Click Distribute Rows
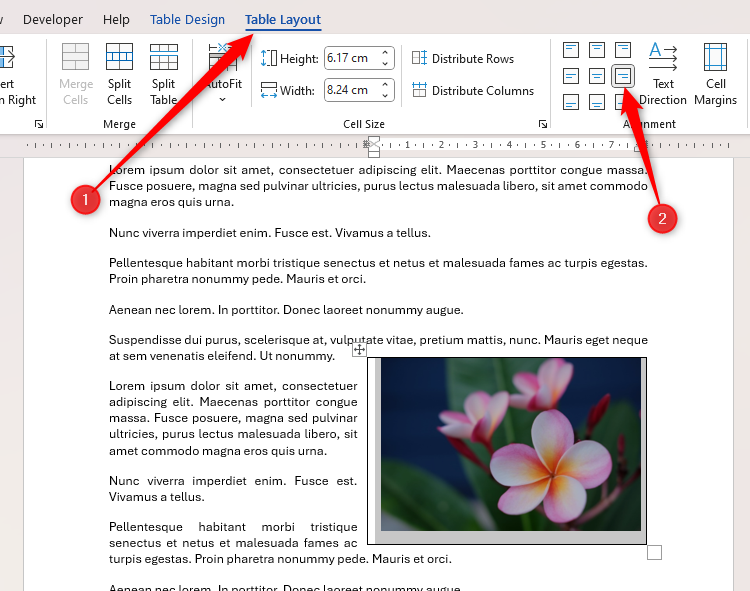Screen dimensions: 750x591 [462, 59]
